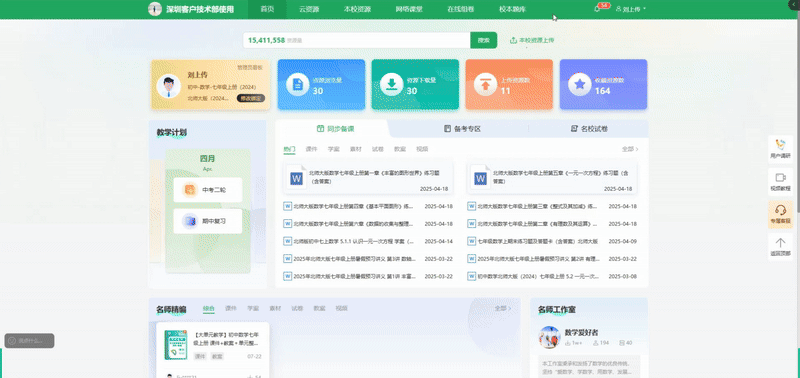Select 热门 filter under 同步备课
The image size is (800, 378).
pos(289,149)
